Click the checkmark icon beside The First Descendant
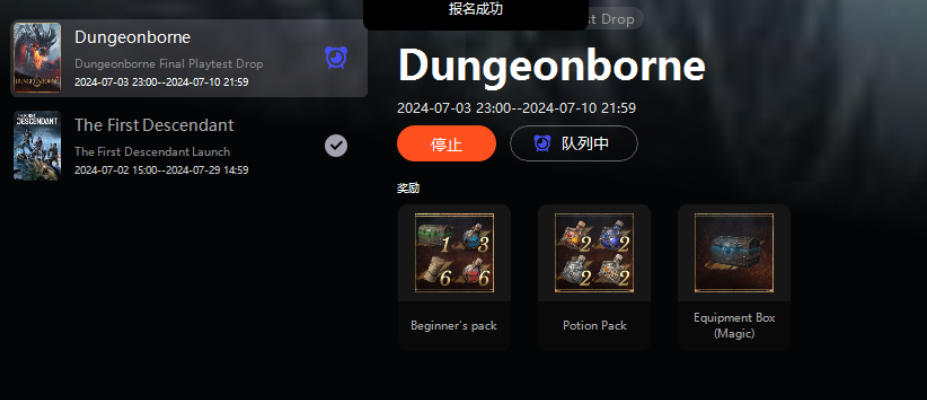 pyautogui.click(x=336, y=145)
